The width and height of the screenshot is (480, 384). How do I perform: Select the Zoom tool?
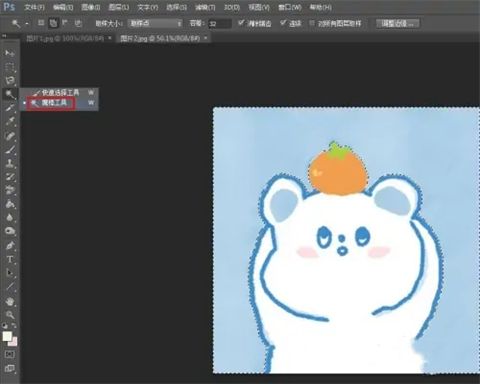pyautogui.click(x=10, y=315)
